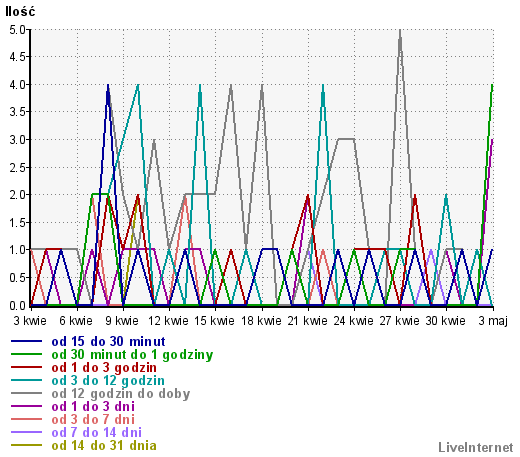Click the teal legend line swatch
The width and height of the screenshot is (520, 457).
tap(26, 380)
